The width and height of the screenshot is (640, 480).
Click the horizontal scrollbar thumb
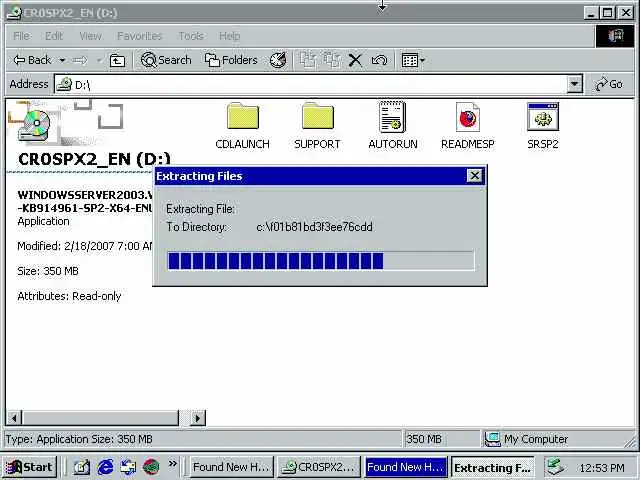click(100, 418)
